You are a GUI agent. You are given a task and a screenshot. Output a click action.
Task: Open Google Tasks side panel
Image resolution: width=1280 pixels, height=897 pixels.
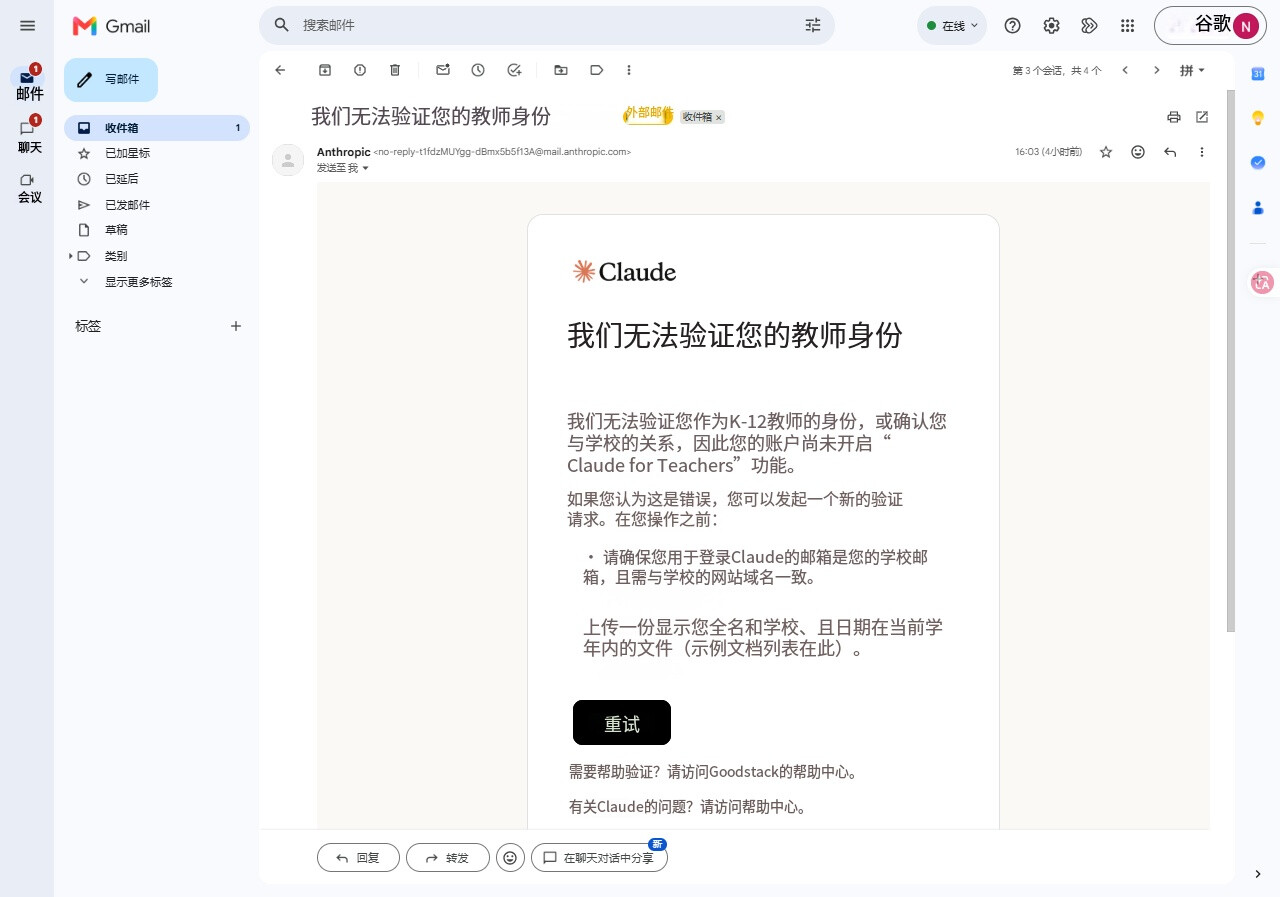pos(1258,162)
